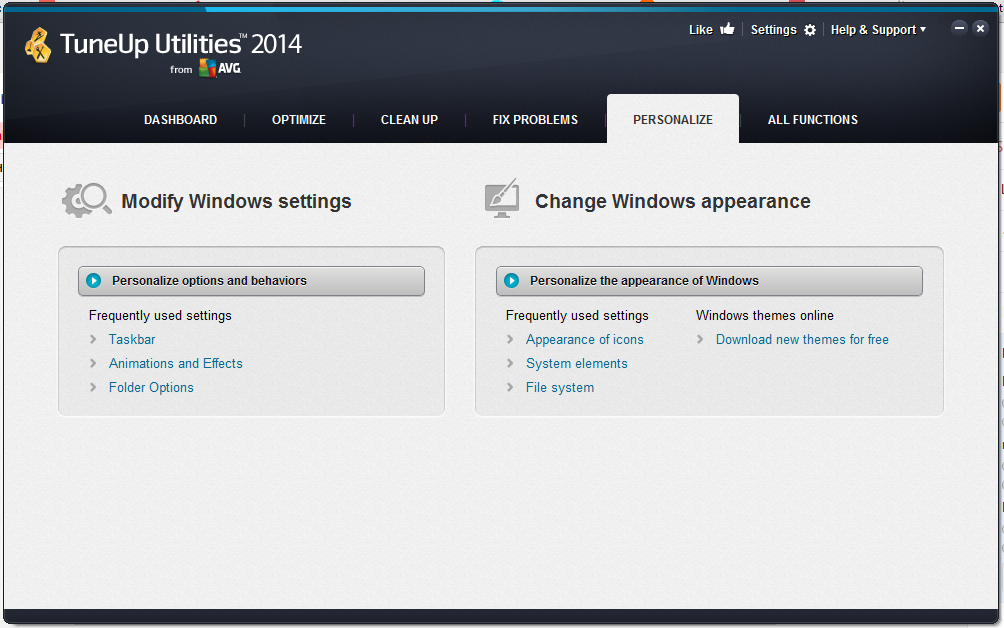Open the File system link

pos(560,387)
